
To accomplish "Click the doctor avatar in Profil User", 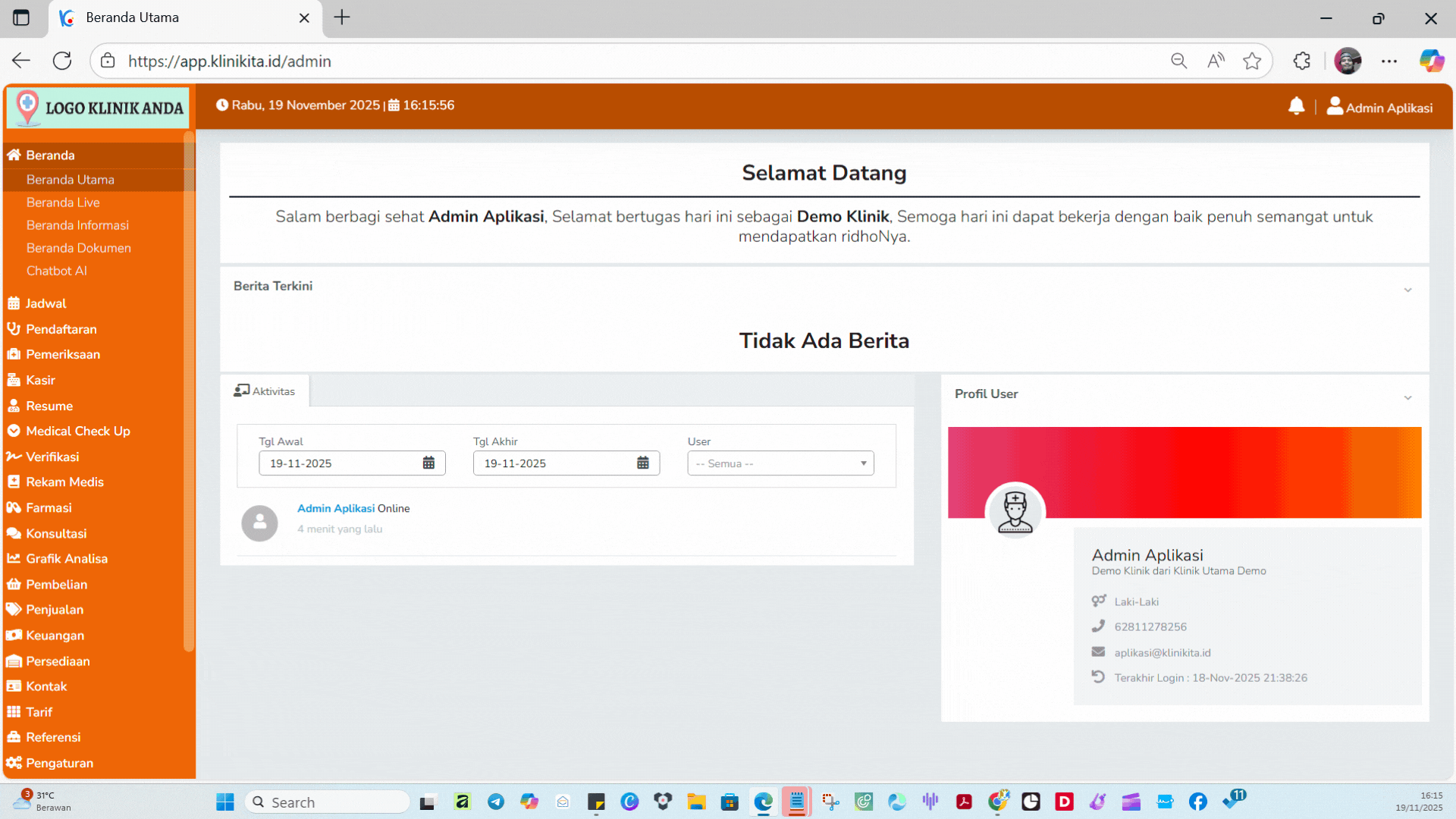I will (1015, 512).
